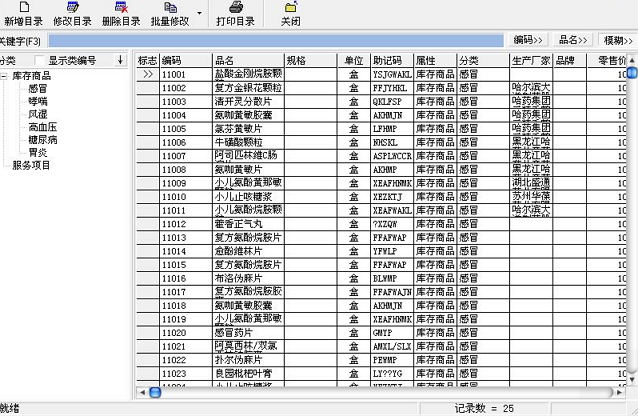Select product 牛磺酸颗粒
The width and height of the screenshot is (638, 416).
pos(248,142)
